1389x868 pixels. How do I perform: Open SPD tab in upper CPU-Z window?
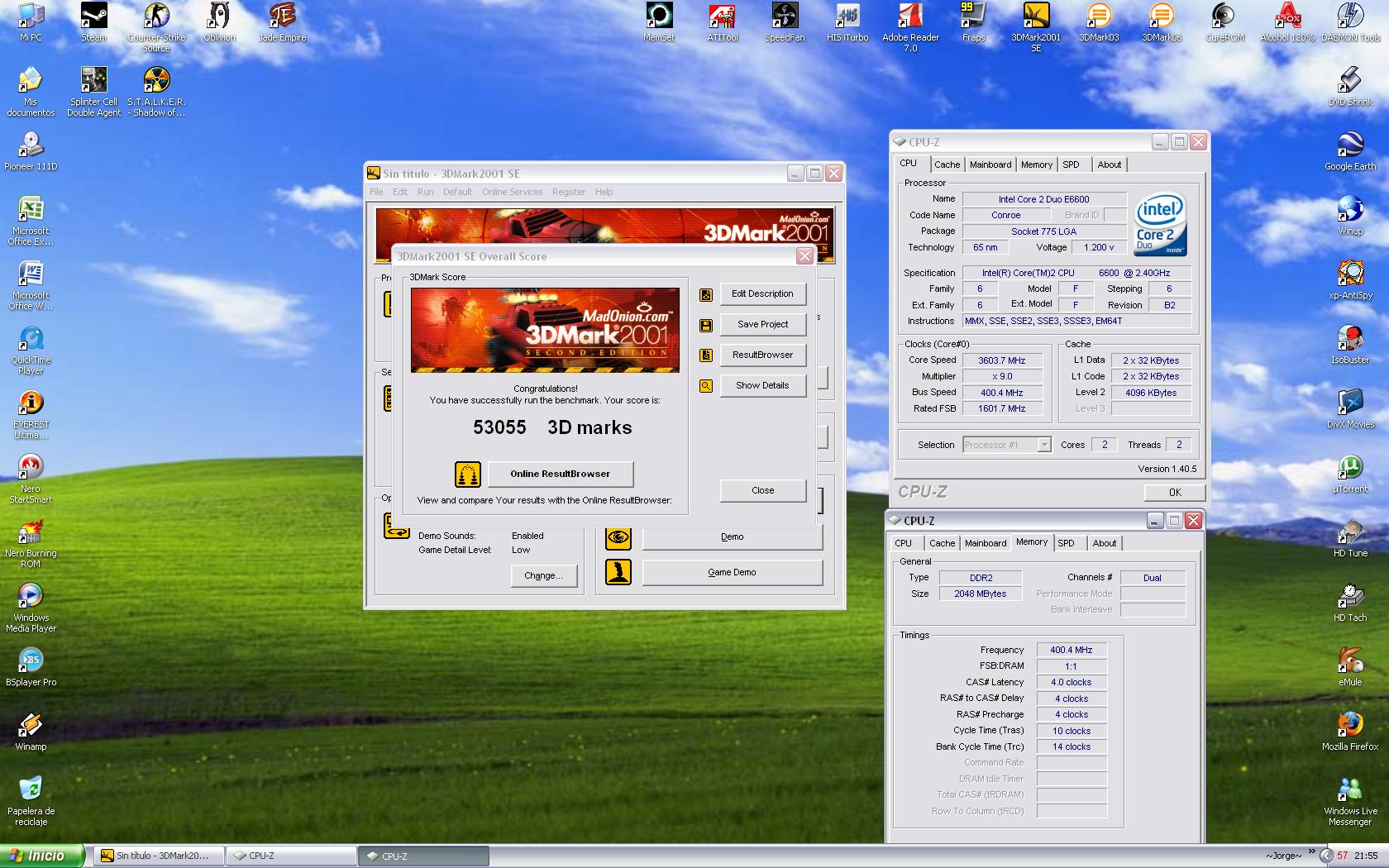(x=1071, y=165)
